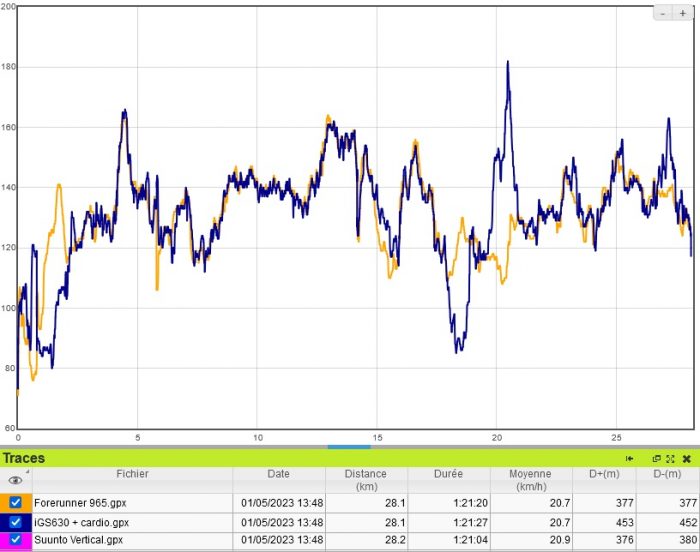Uncheck the Forerunner 965.gpx trace checkbox
The width and height of the screenshot is (700, 552).
(16, 503)
